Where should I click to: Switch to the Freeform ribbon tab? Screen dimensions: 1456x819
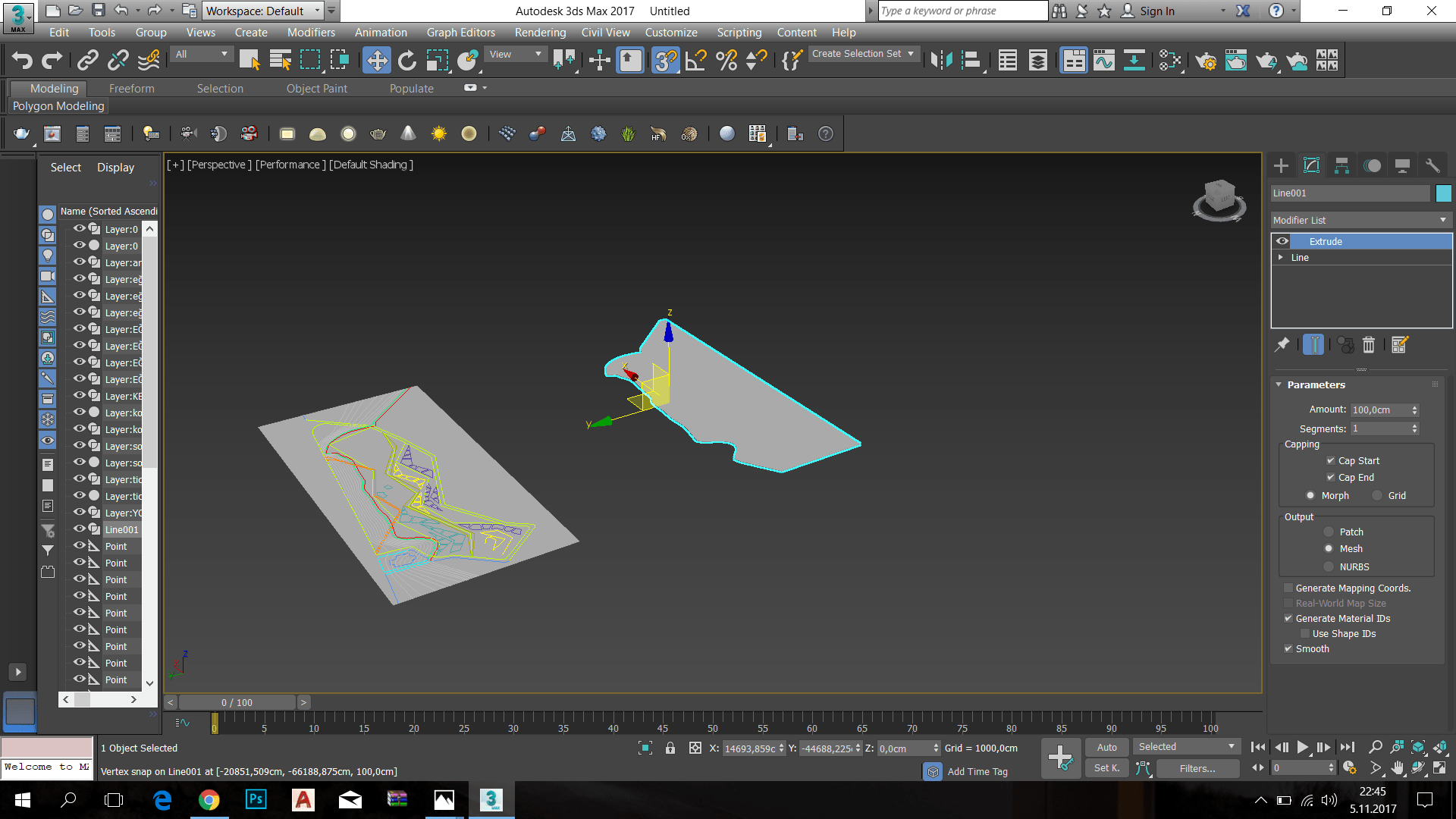(x=131, y=89)
